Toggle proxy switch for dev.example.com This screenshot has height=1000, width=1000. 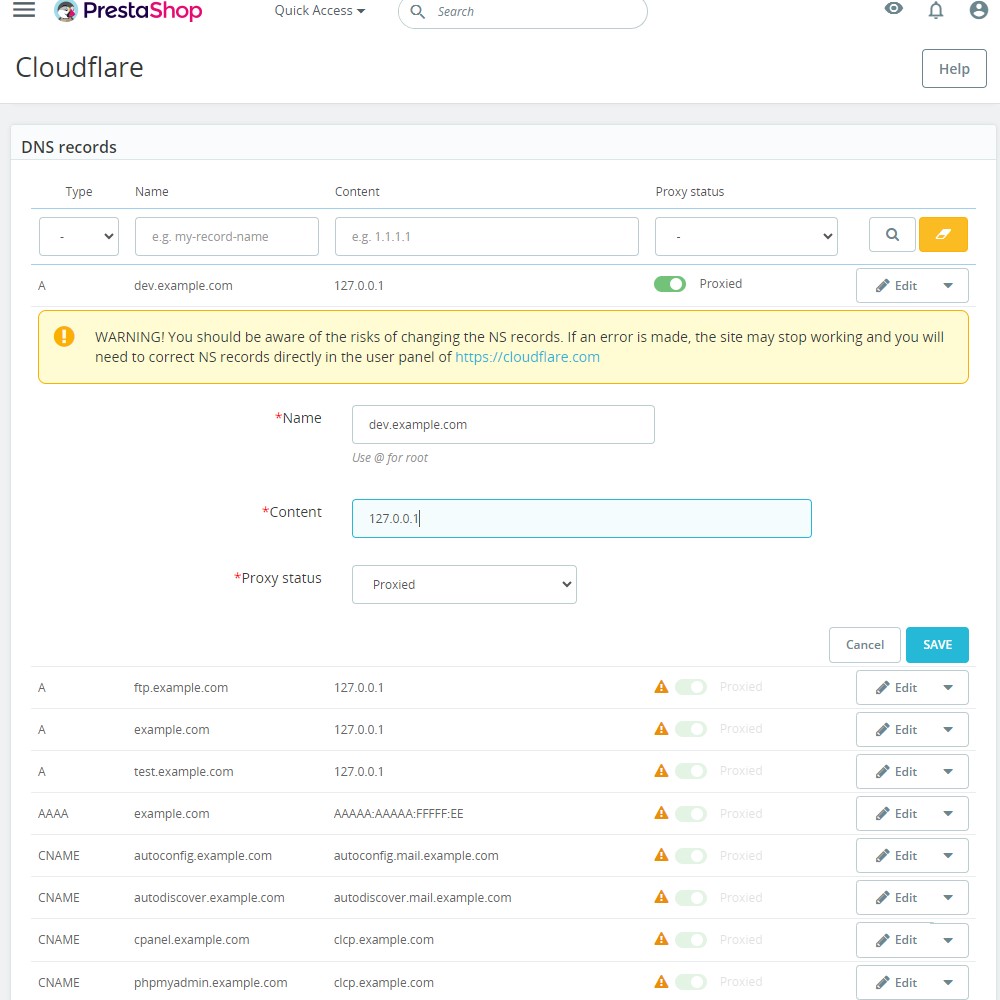pos(670,284)
